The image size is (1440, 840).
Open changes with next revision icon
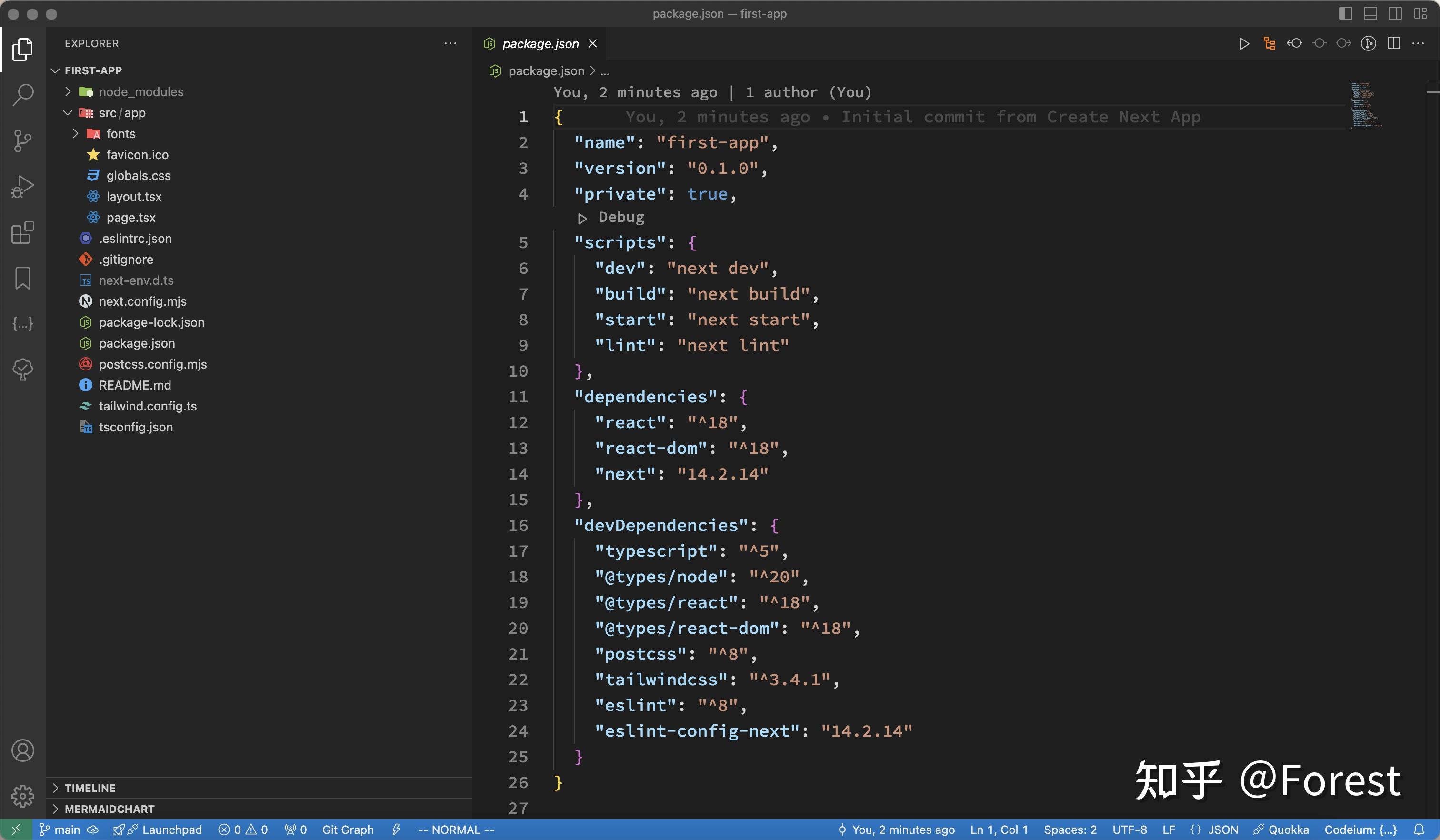coord(1344,43)
